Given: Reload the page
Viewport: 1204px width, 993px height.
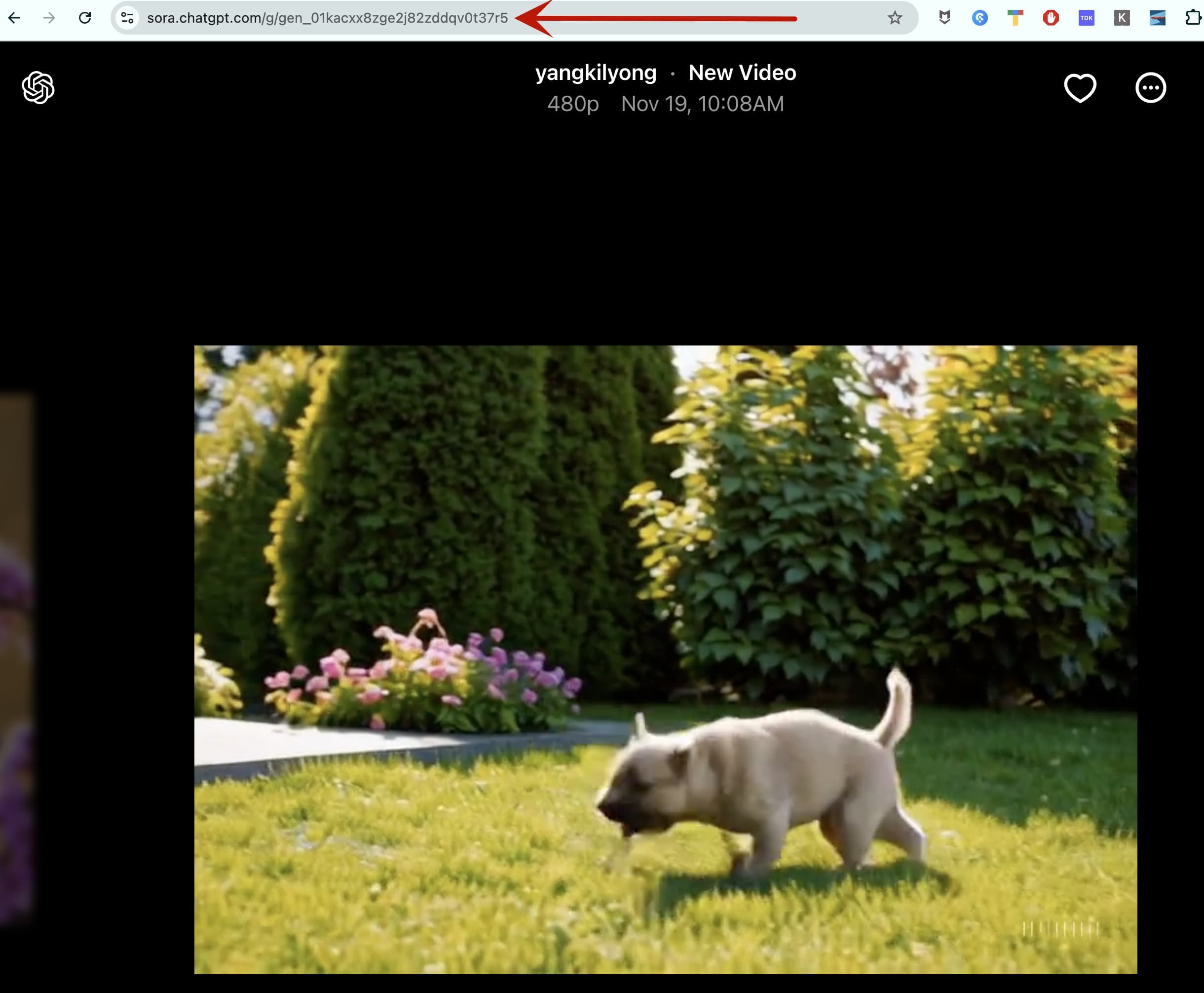Looking at the screenshot, I should point(85,18).
